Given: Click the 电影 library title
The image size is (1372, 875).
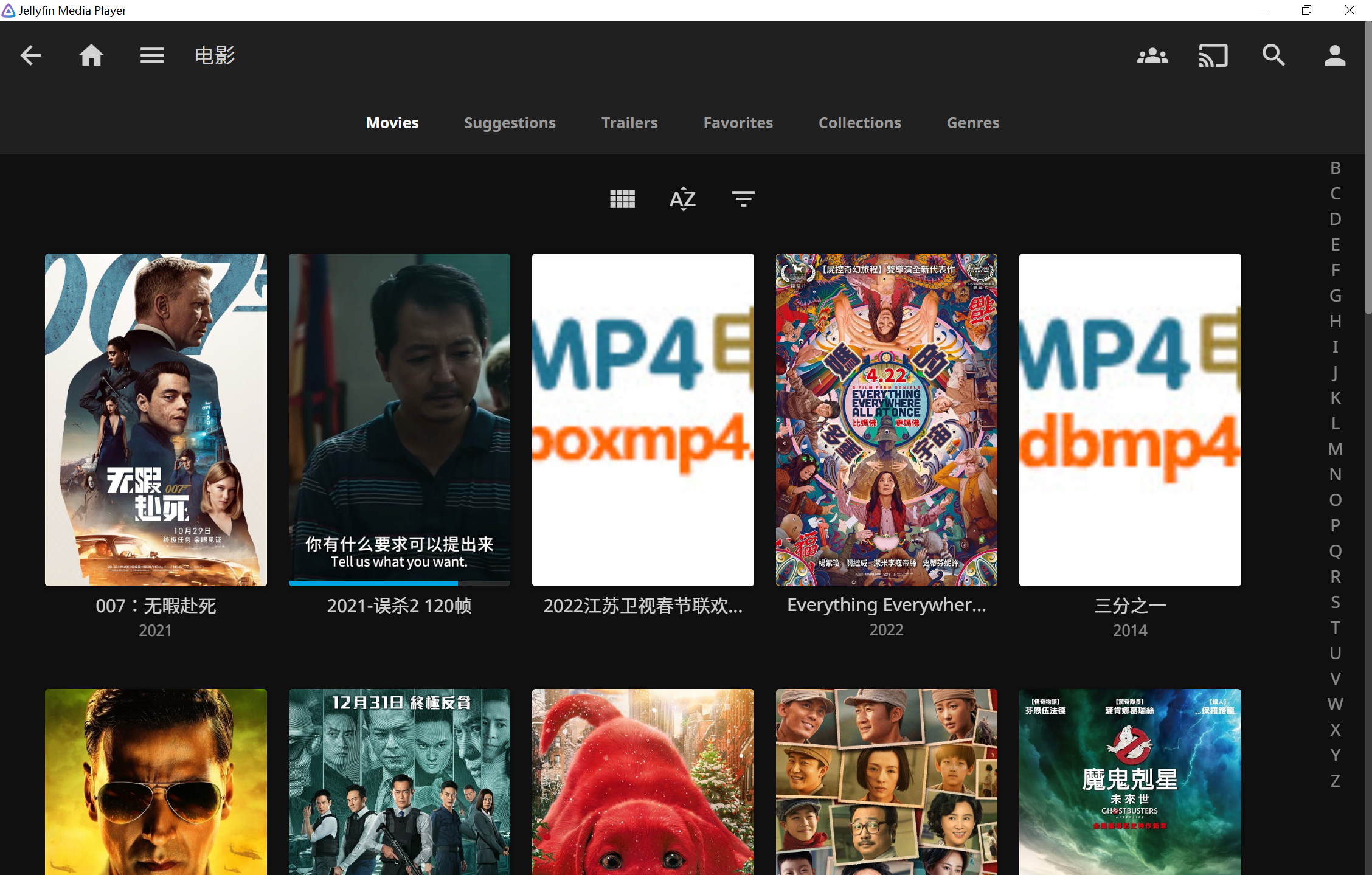Looking at the screenshot, I should coord(215,55).
